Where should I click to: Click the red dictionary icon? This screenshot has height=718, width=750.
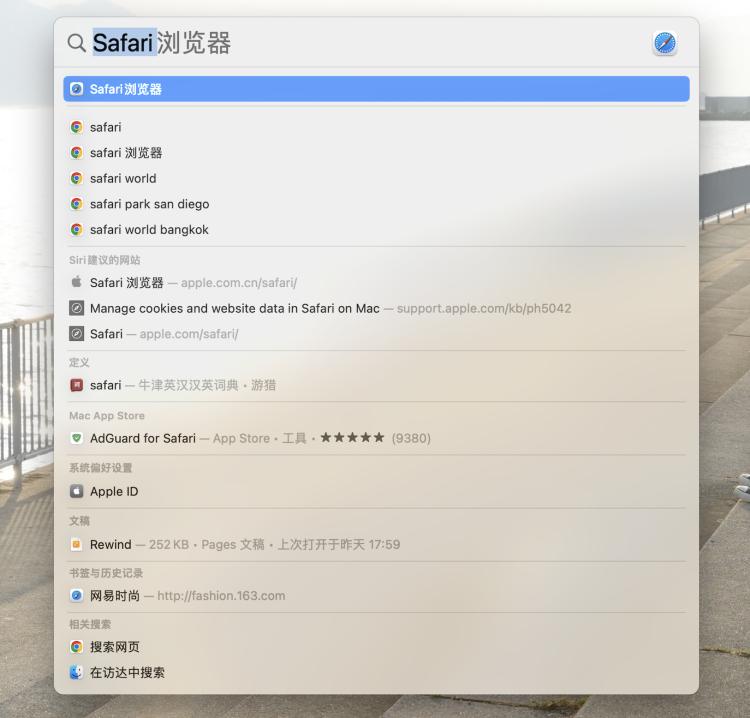click(77, 385)
